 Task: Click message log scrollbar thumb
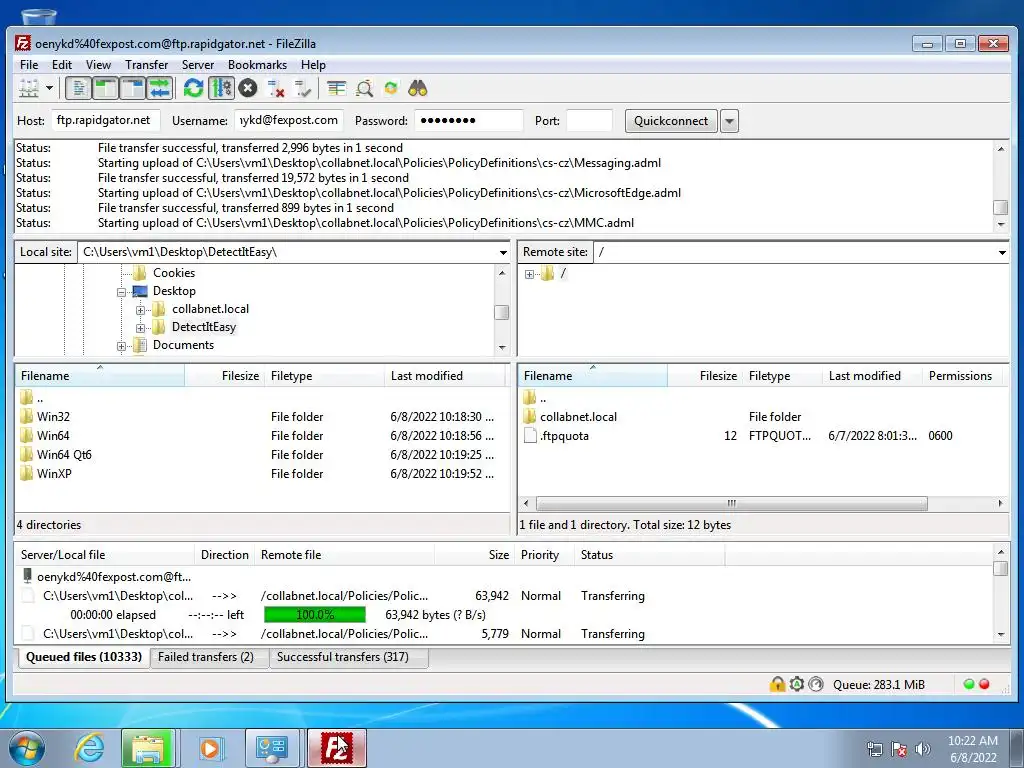(x=1000, y=207)
